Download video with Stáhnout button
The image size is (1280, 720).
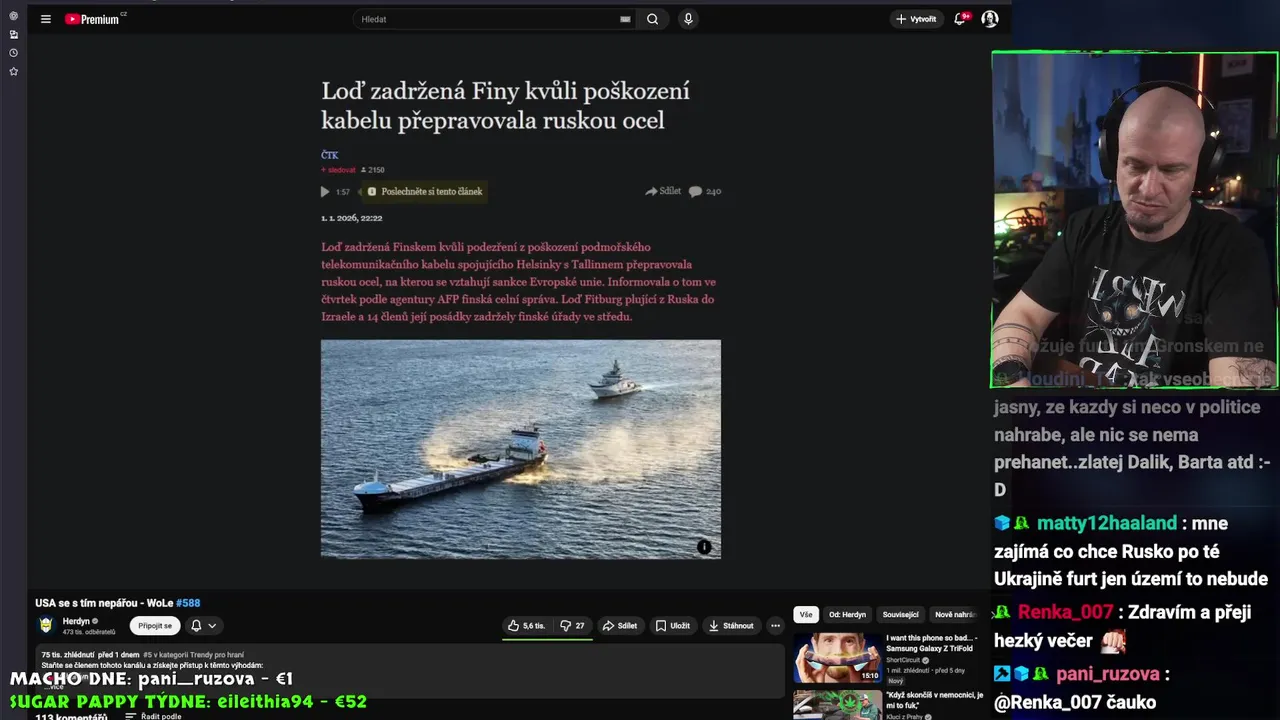pos(731,626)
